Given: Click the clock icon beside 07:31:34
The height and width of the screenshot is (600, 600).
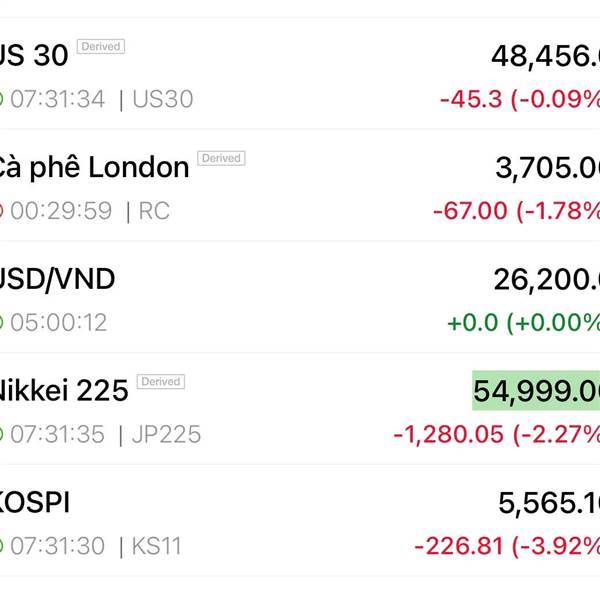Looking at the screenshot, I should pos(2,99).
